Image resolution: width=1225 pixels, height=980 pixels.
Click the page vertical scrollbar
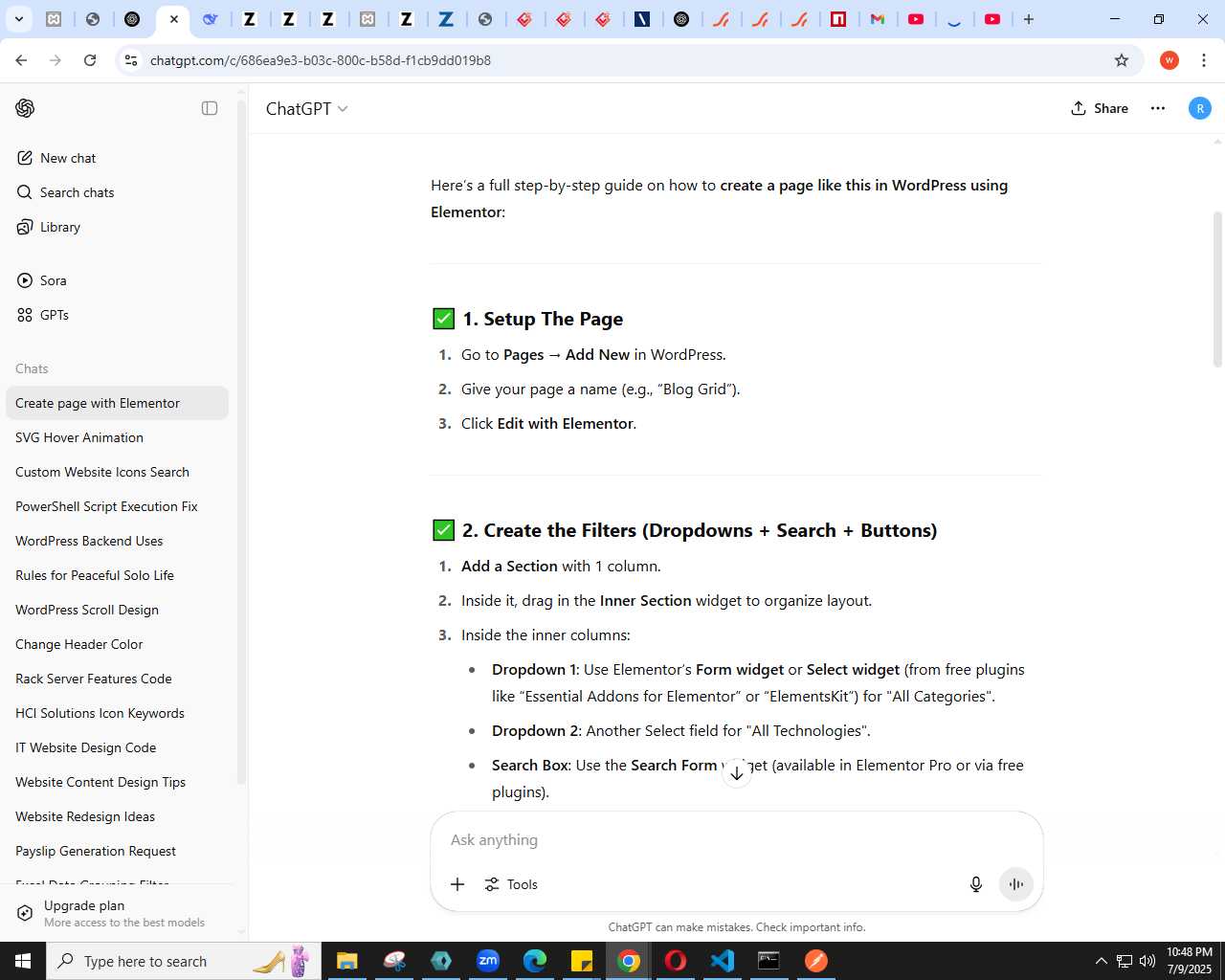(x=1217, y=289)
